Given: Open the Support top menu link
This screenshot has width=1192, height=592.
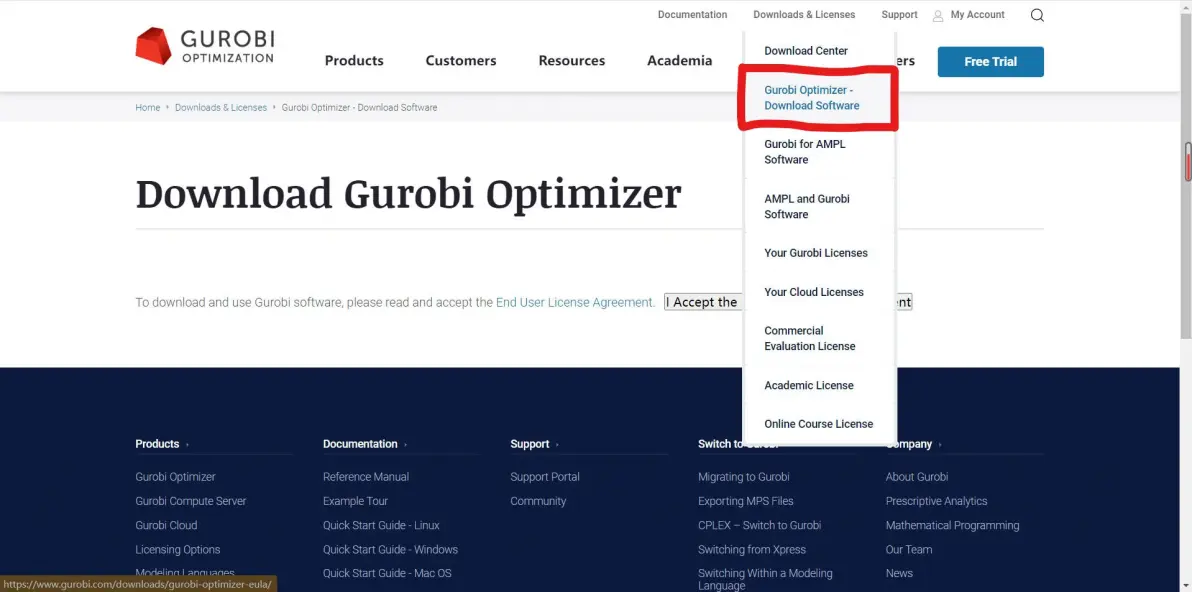Looking at the screenshot, I should tap(899, 14).
